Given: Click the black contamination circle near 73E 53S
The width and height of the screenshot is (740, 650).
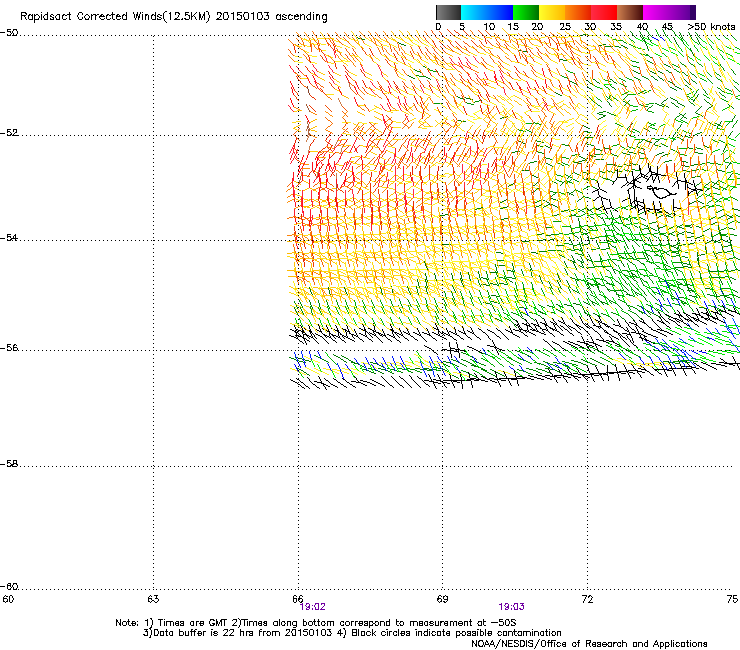Looking at the screenshot, I should click(x=662, y=192).
